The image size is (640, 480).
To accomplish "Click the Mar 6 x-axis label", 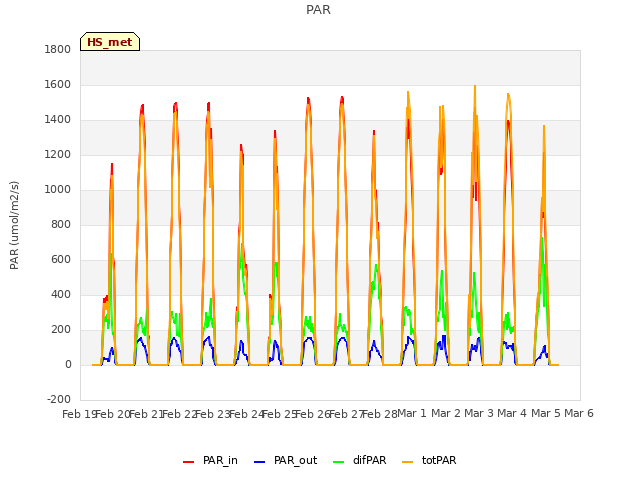I will pos(579,413).
